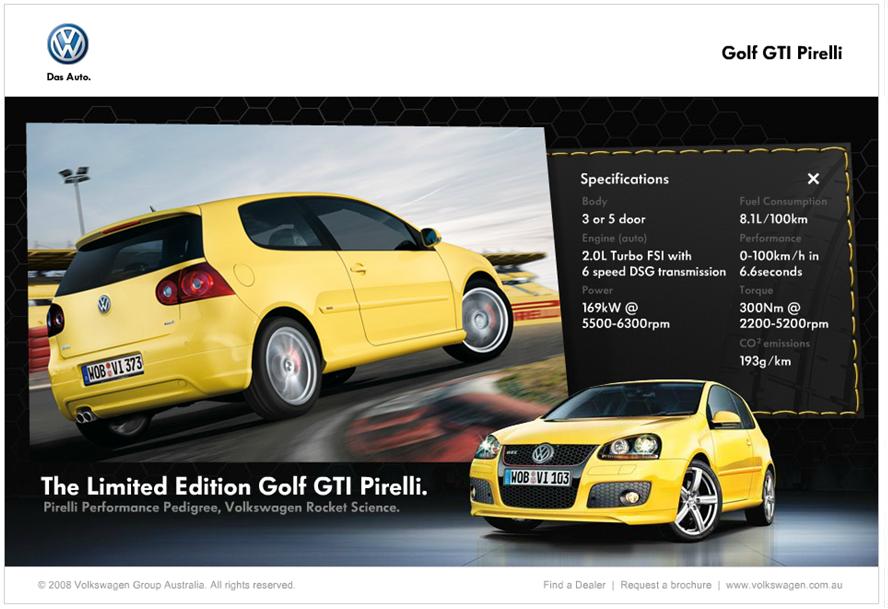The height and width of the screenshot is (609, 888).
Task: Click the 2008 Volkswagen Group Australia copyright
Action: [x=166, y=585]
